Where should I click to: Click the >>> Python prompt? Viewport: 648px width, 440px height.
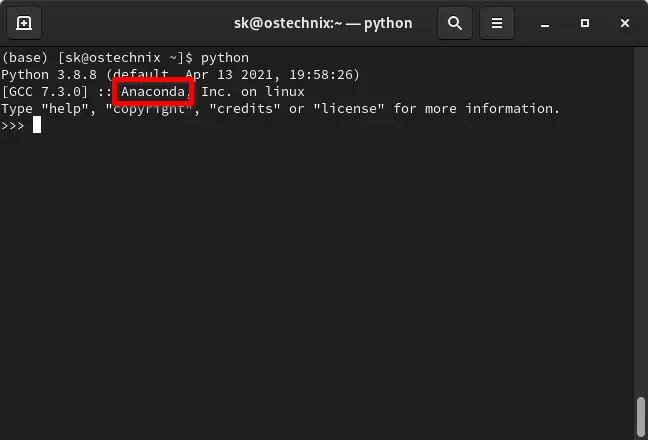click(13, 126)
